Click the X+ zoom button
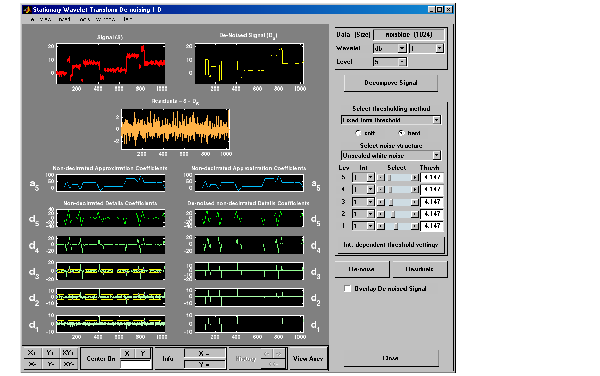Image resolution: width=600 pixels, height=376 pixels. pos(32,353)
